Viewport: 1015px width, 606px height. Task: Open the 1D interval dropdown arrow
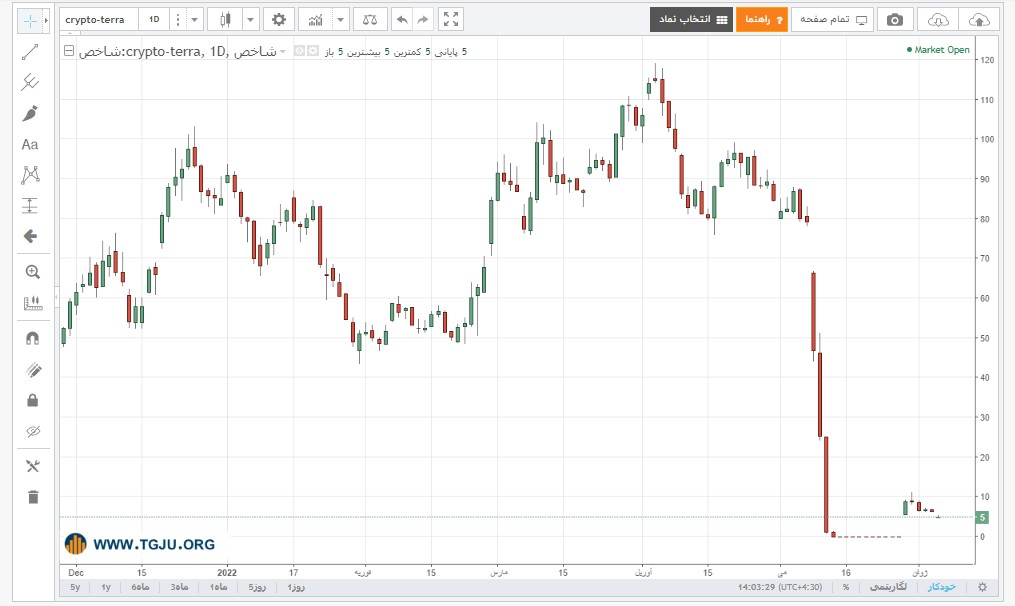point(194,19)
